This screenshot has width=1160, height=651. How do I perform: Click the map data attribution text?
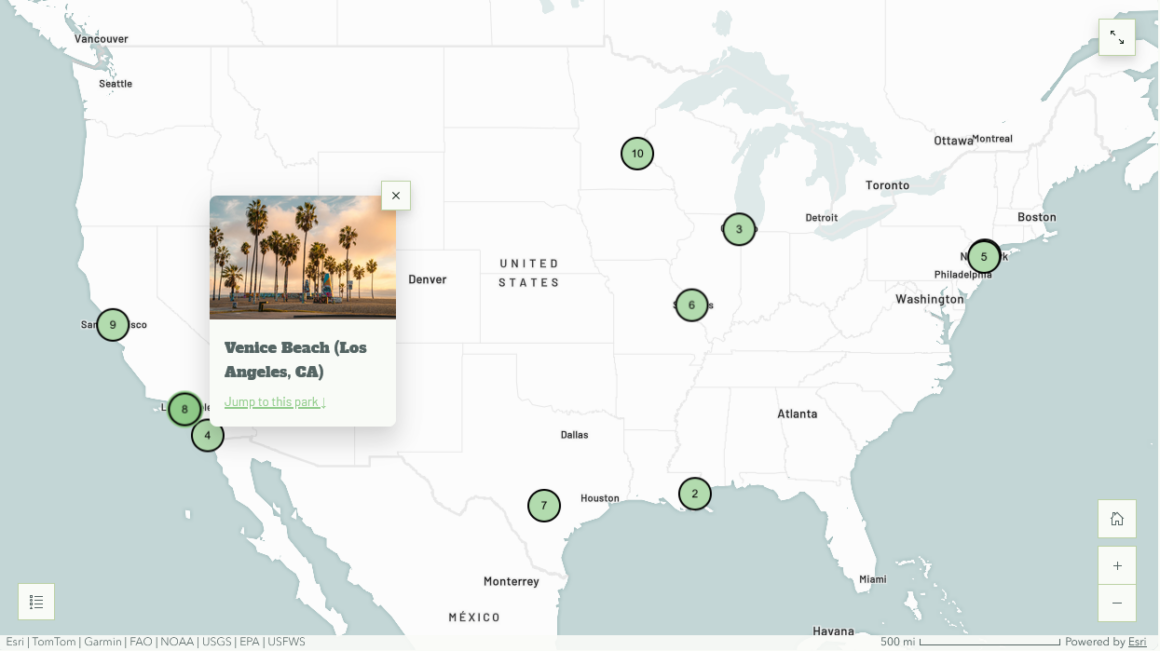[155, 641]
